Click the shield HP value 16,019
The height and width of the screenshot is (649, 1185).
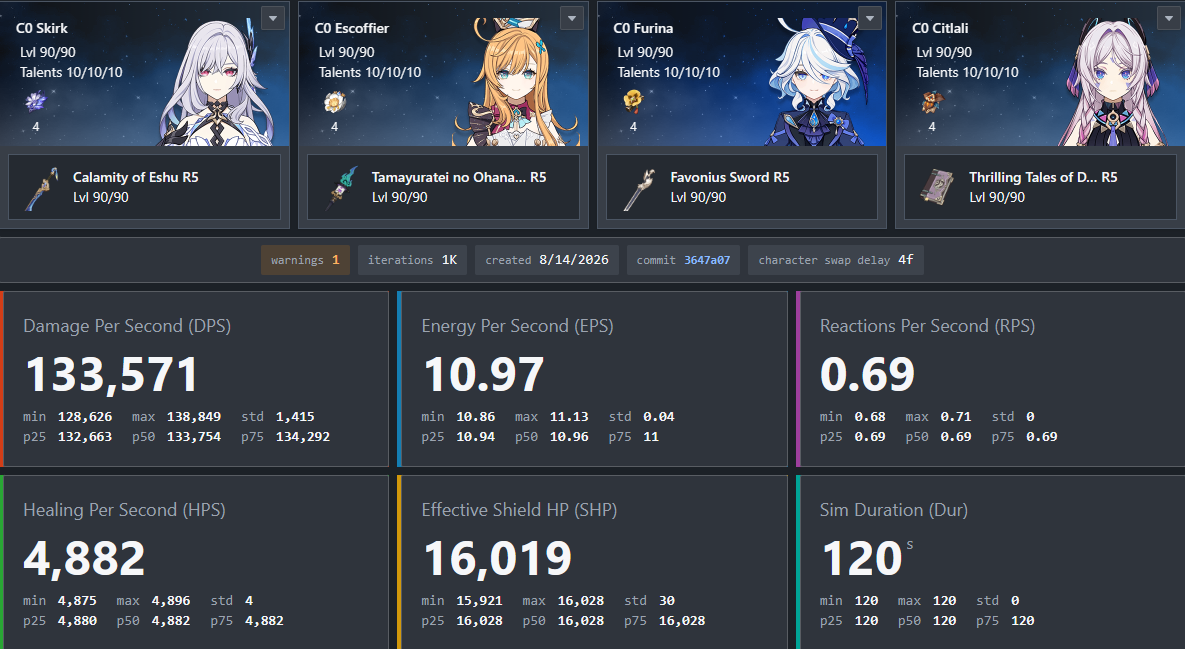498,559
